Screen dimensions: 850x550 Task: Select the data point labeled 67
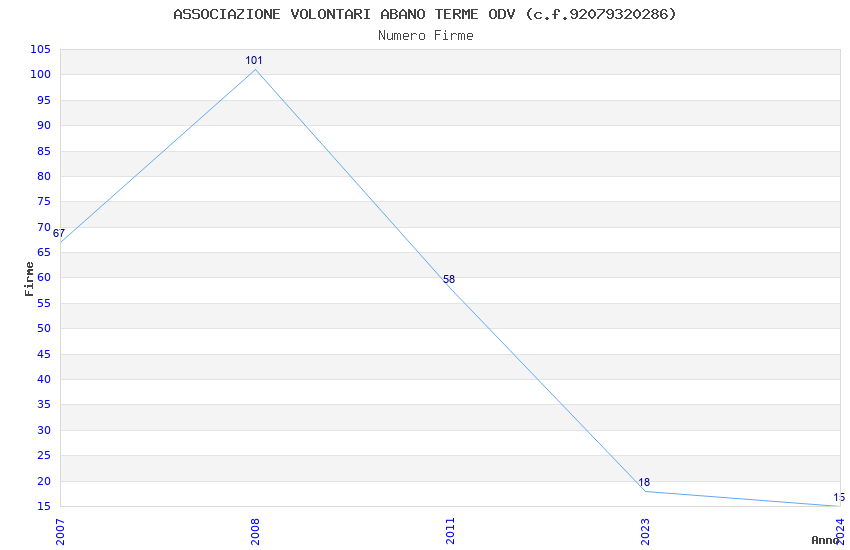coord(61,242)
